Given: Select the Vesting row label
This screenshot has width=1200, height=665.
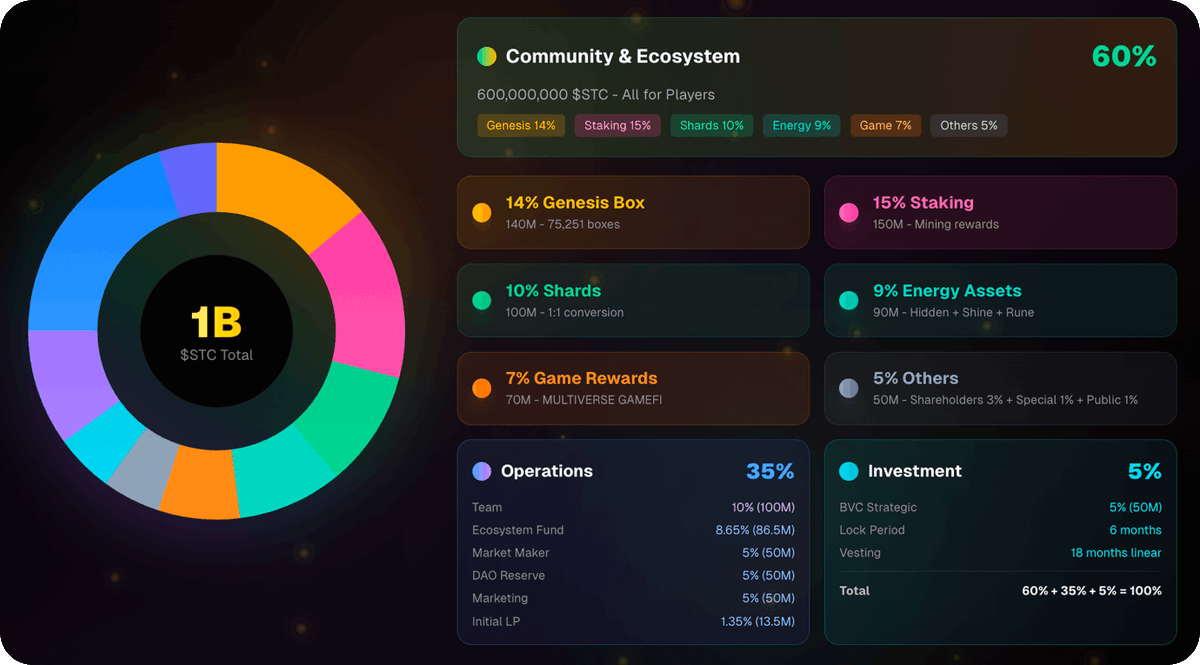Looking at the screenshot, I should coord(860,553).
